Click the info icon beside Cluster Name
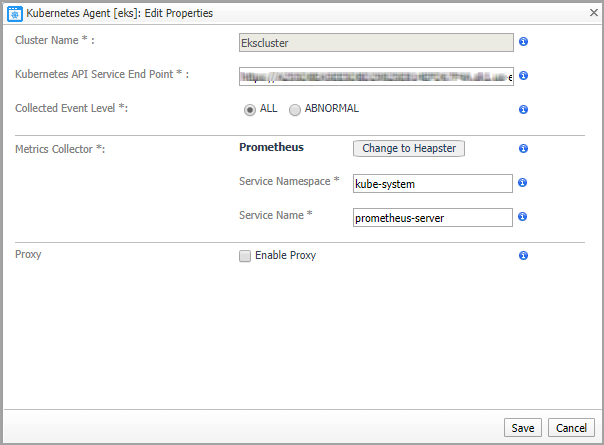 (x=524, y=42)
